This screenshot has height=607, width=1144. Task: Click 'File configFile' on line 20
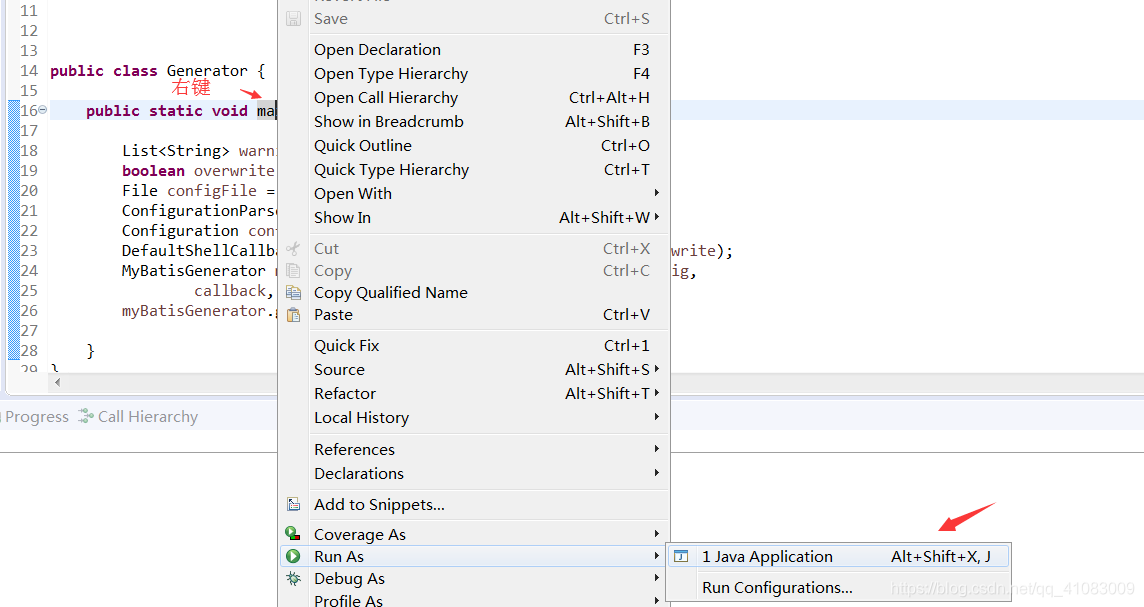click(x=189, y=191)
